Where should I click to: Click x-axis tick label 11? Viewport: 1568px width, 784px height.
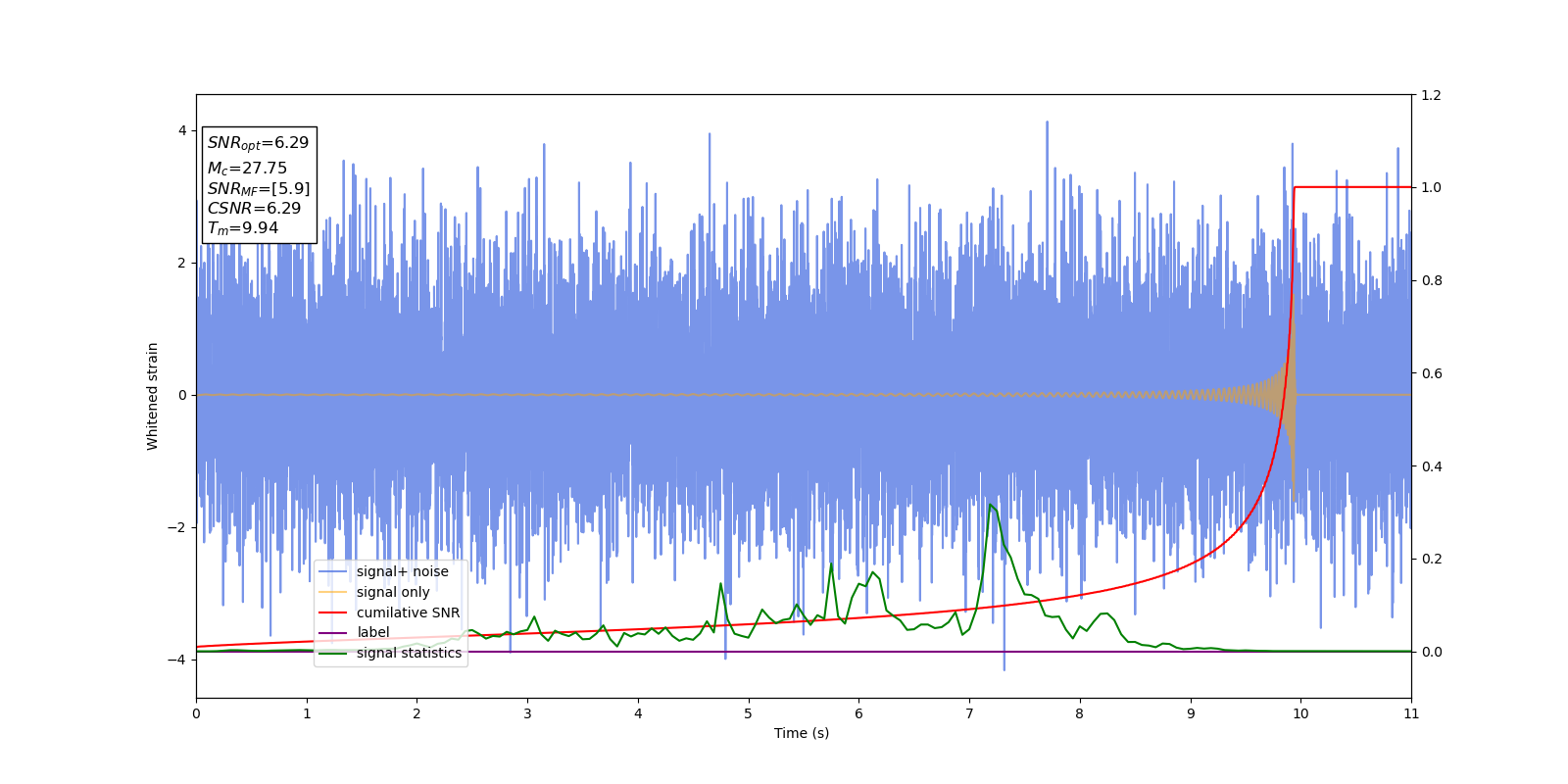pos(1411,713)
